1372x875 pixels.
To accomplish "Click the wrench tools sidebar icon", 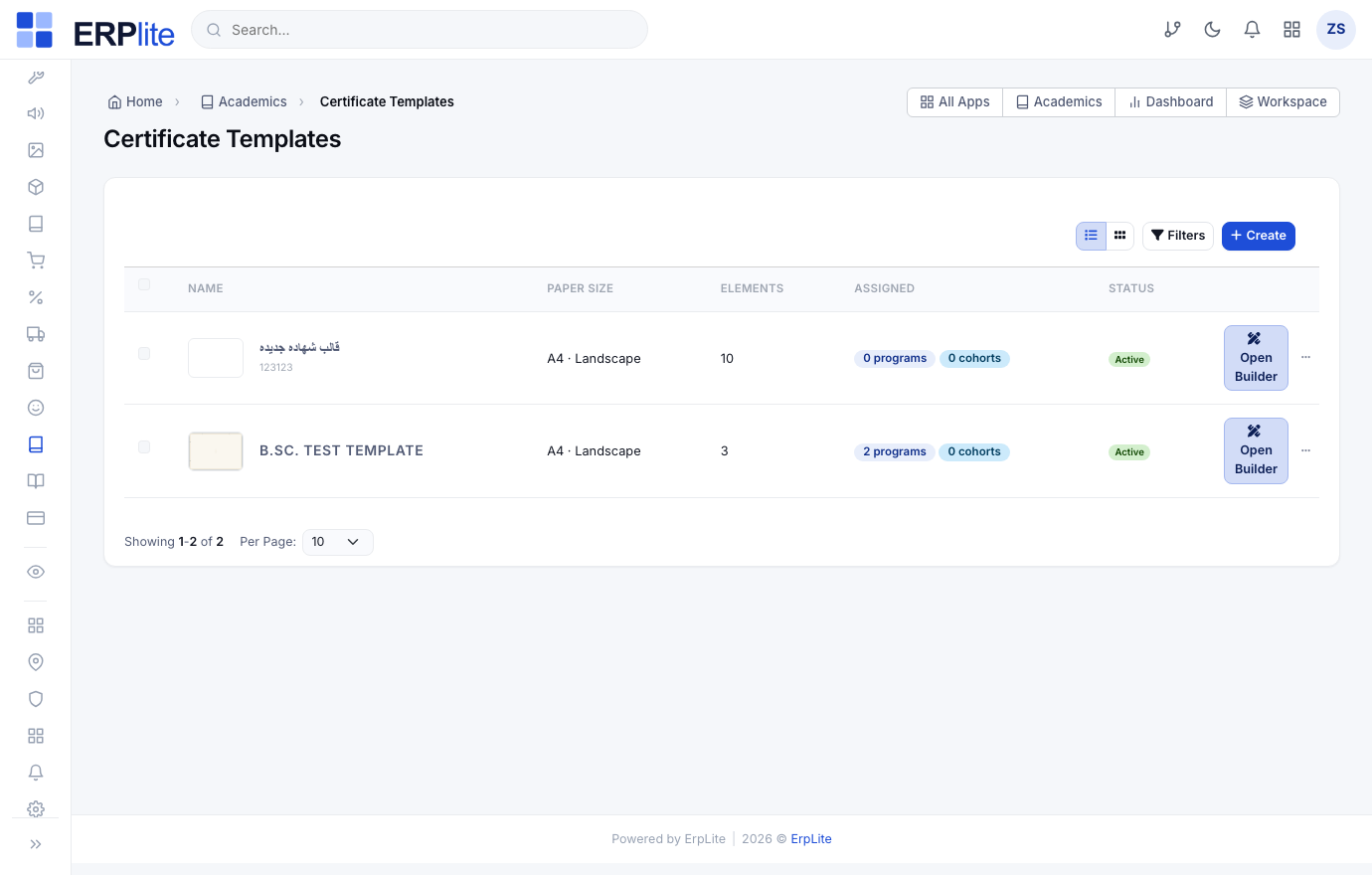I will [x=36, y=77].
